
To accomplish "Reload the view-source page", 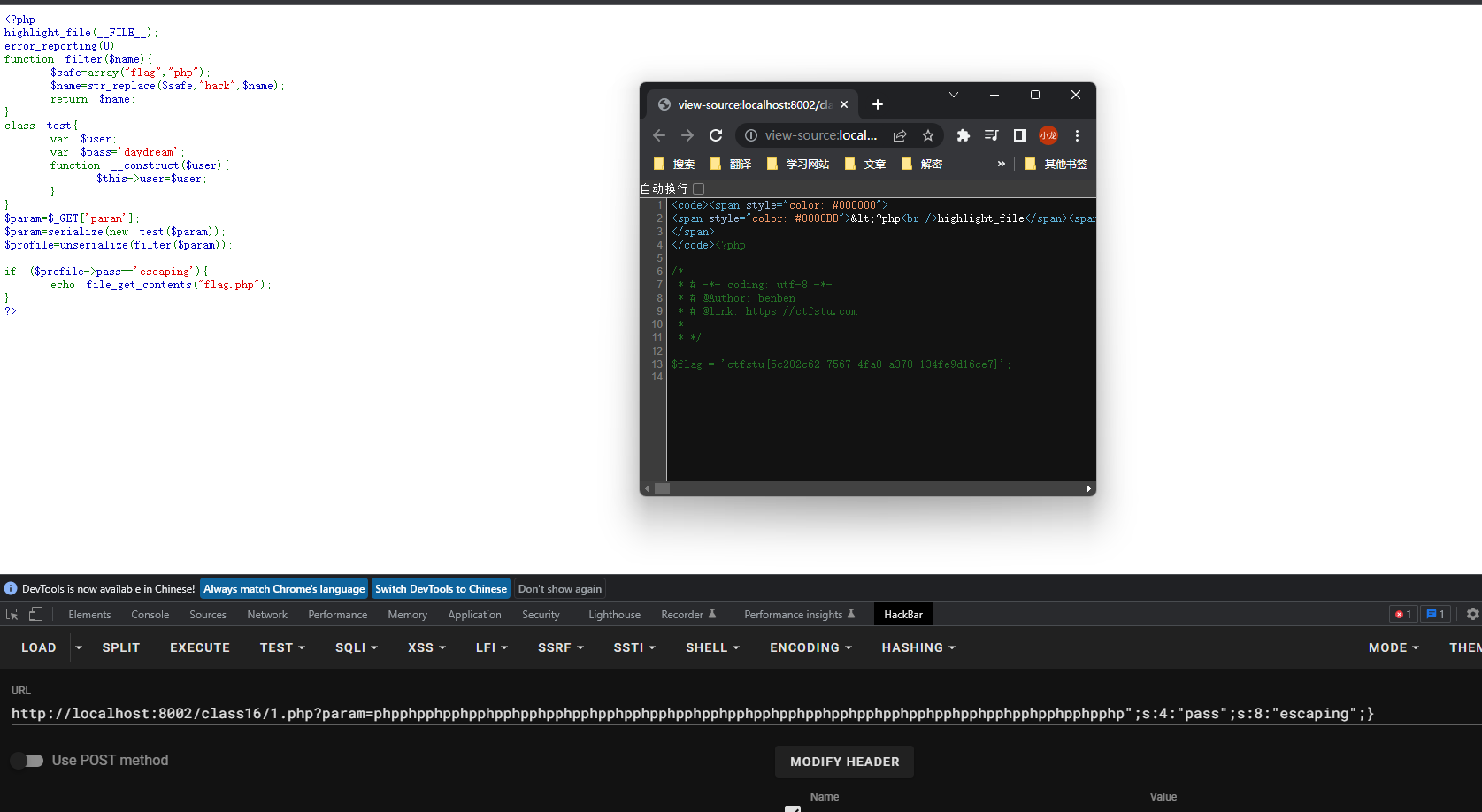I will pyautogui.click(x=716, y=135).
